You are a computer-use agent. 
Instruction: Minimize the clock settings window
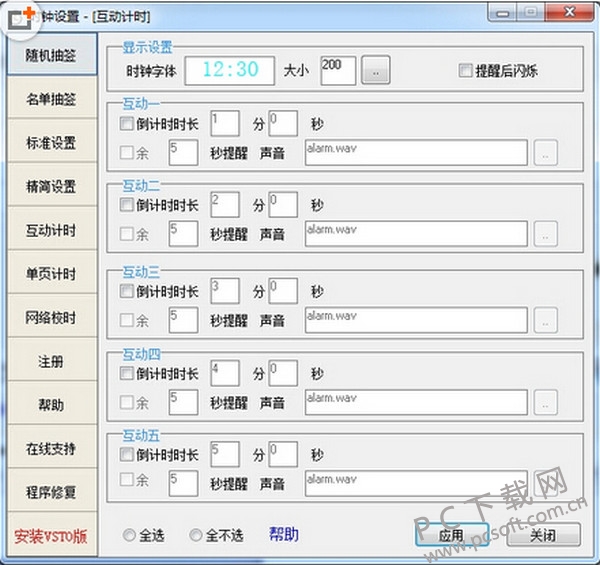503,13
